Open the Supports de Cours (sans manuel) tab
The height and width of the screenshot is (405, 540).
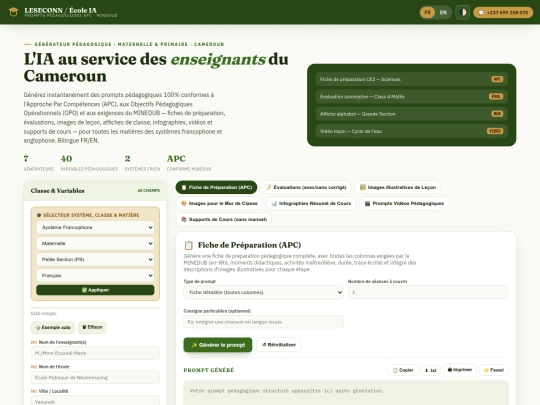tap(224, 219)
